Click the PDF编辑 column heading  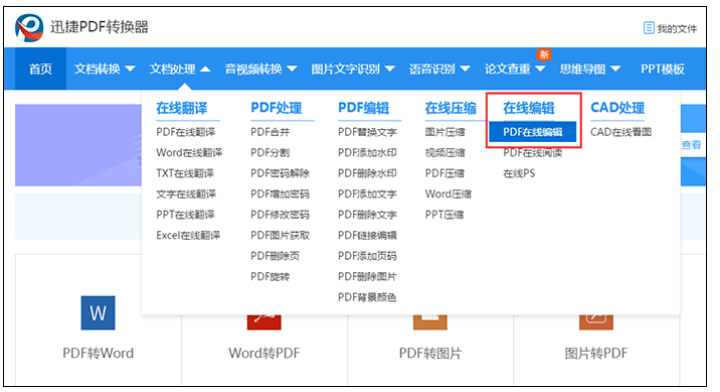pos(364,108)
